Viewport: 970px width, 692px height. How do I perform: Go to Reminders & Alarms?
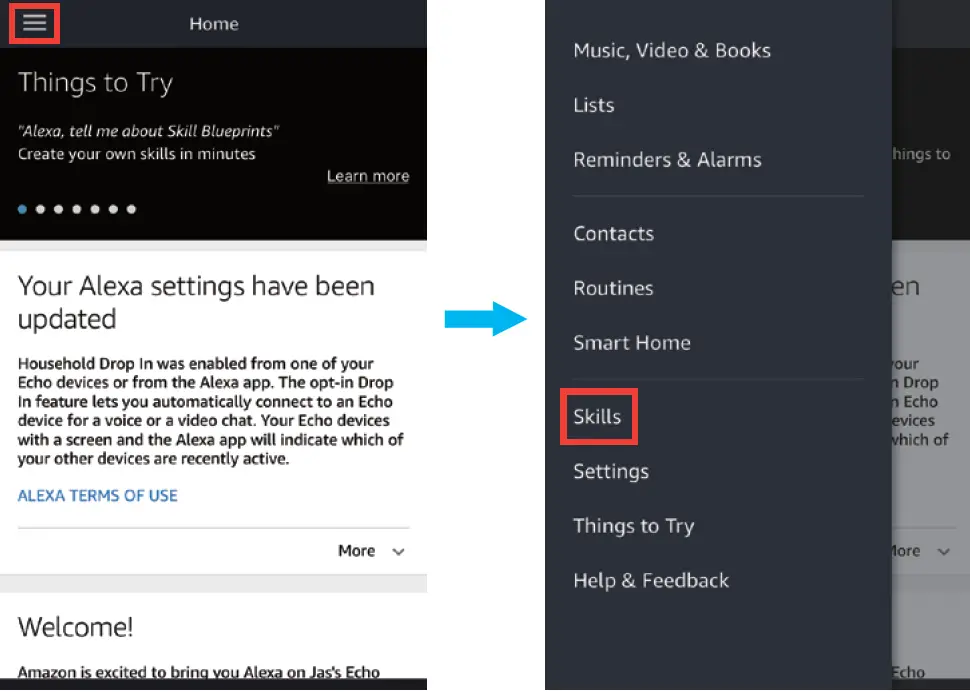[667, 160]
